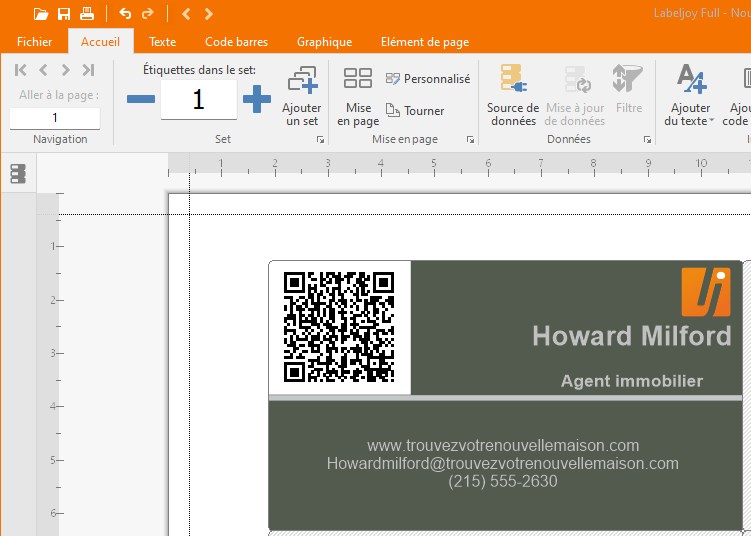Select the QR code on the label
The width and height of the screenshot is (751, 536).
point(339,327)
